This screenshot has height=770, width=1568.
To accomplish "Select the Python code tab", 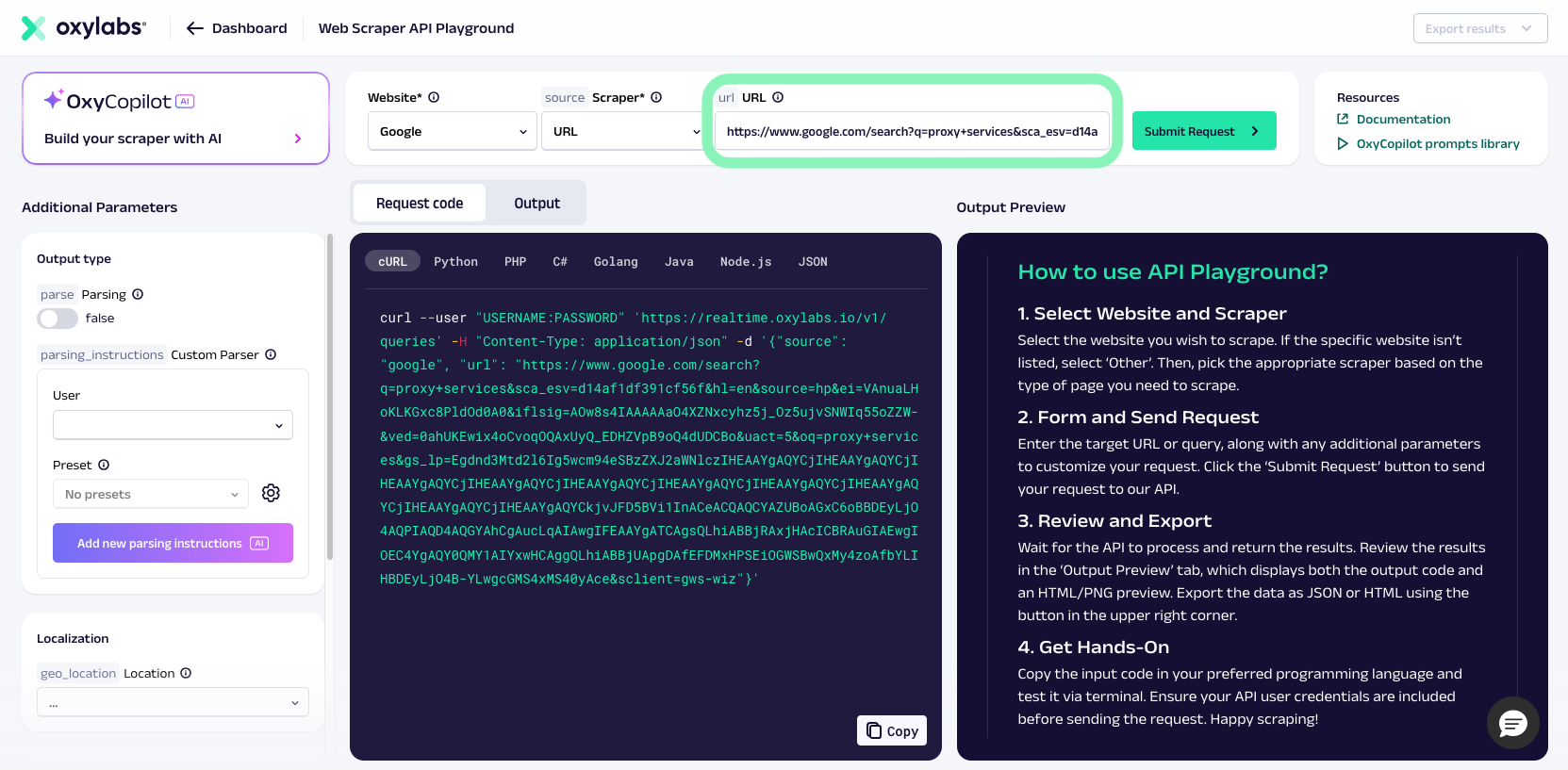I will pos(455,261).
